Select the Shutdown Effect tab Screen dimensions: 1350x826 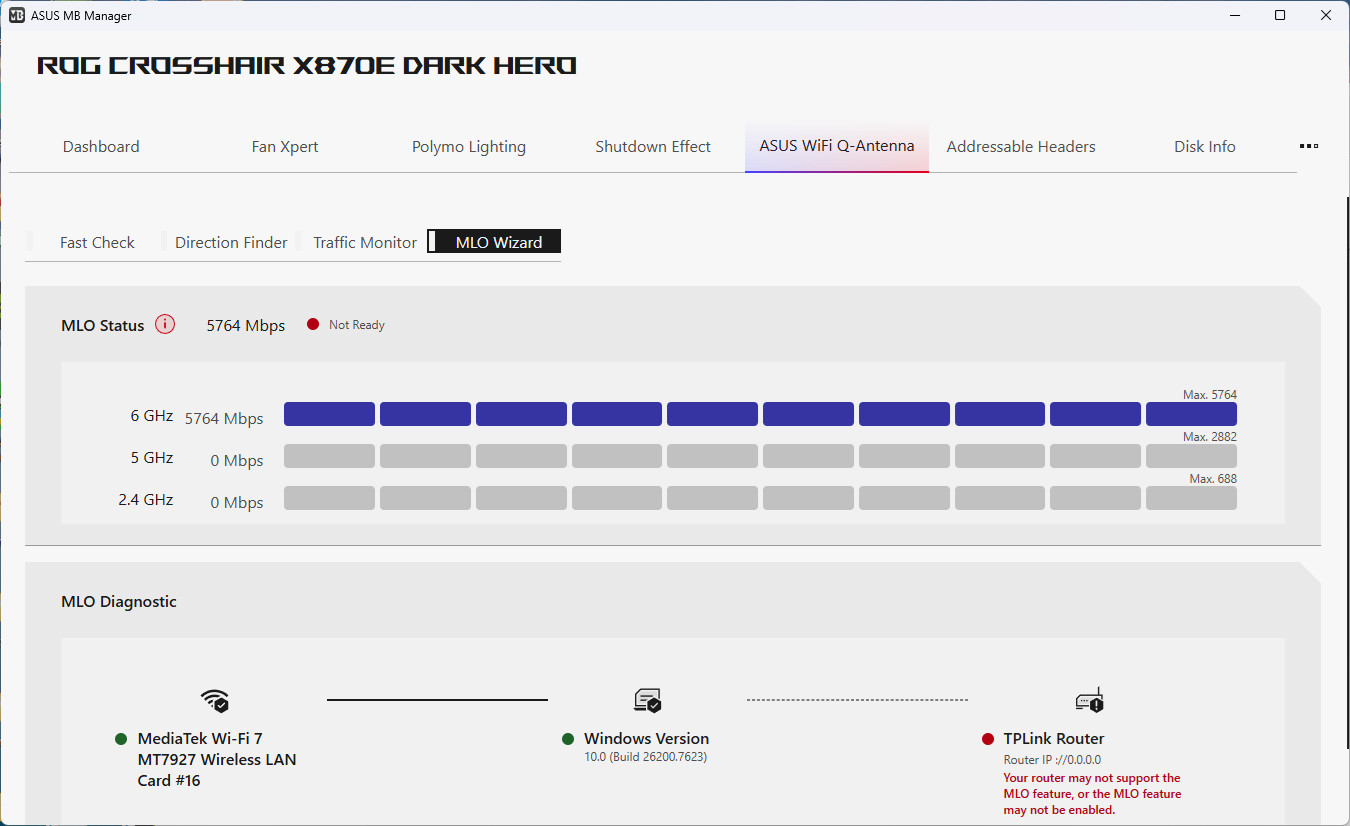tap(653, 146)
